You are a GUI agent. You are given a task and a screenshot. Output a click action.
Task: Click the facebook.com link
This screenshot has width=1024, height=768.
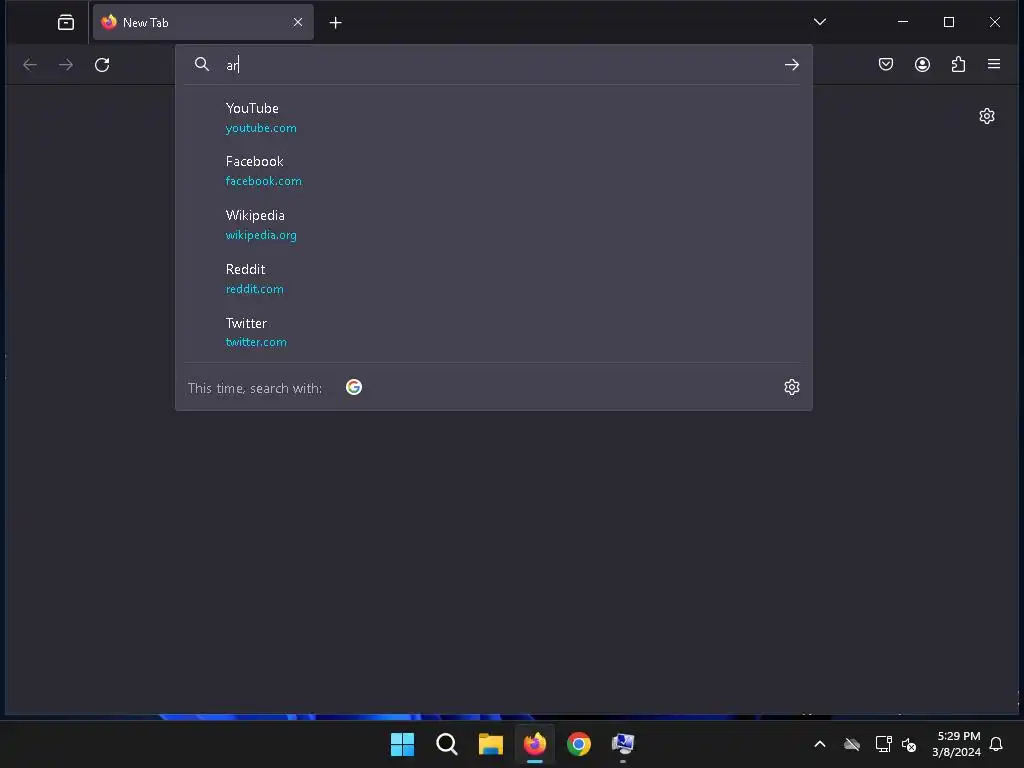point(264,182)
